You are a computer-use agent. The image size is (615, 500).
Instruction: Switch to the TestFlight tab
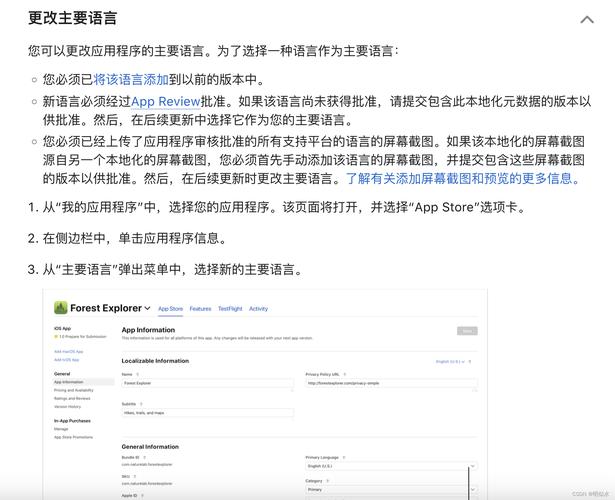[230, 309]
